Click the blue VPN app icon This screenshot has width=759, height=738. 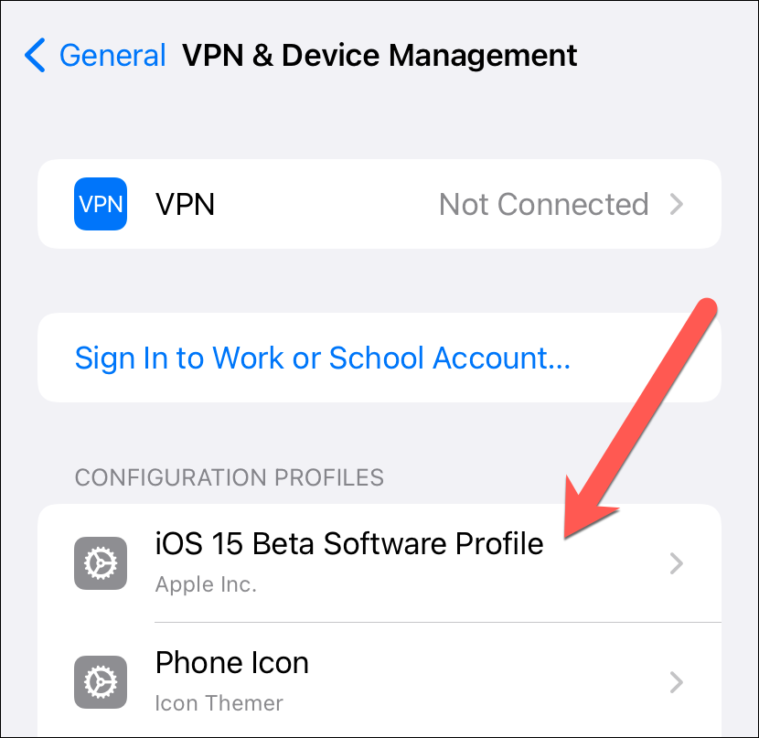pyautogui.click(x=101, y=204)
